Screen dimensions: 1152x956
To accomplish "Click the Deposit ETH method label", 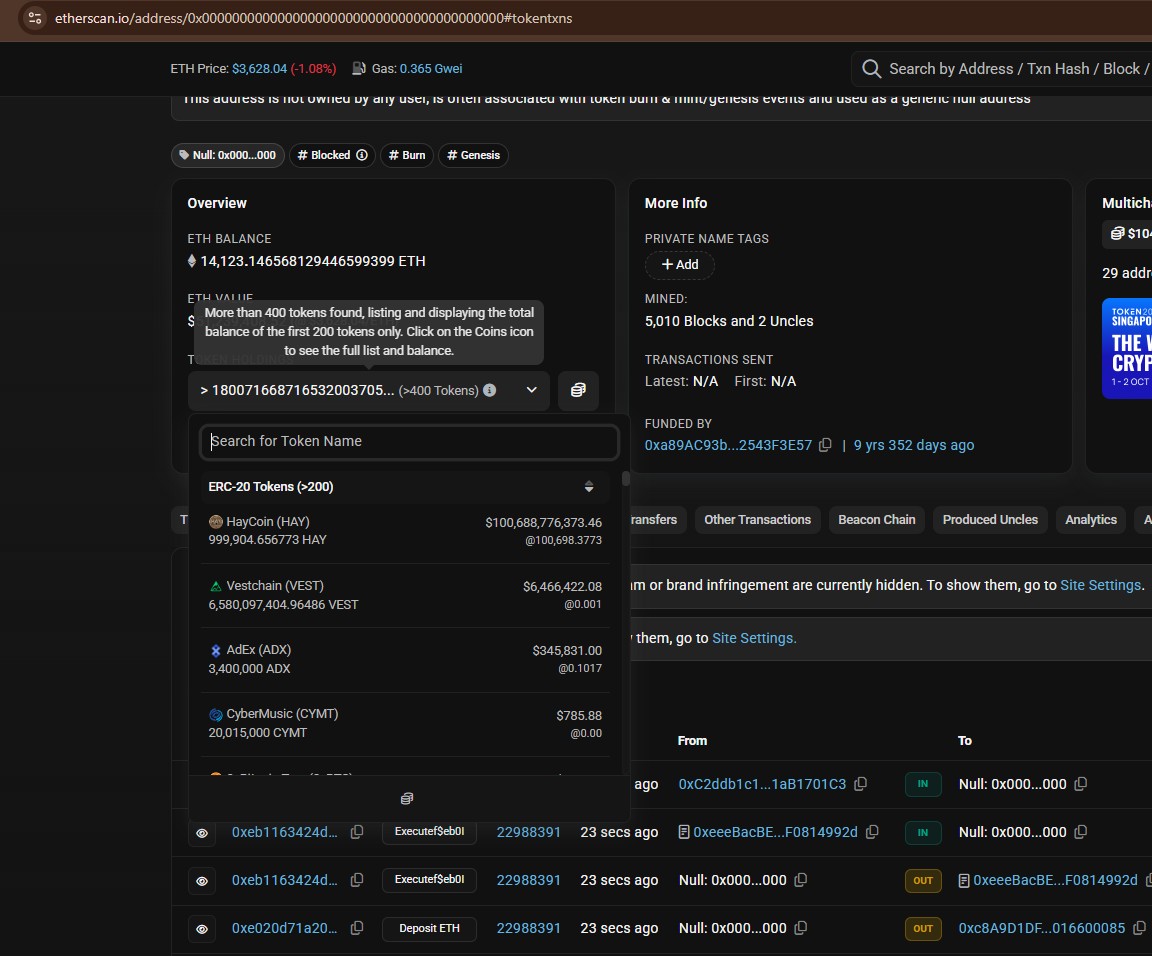I will 429,928.
